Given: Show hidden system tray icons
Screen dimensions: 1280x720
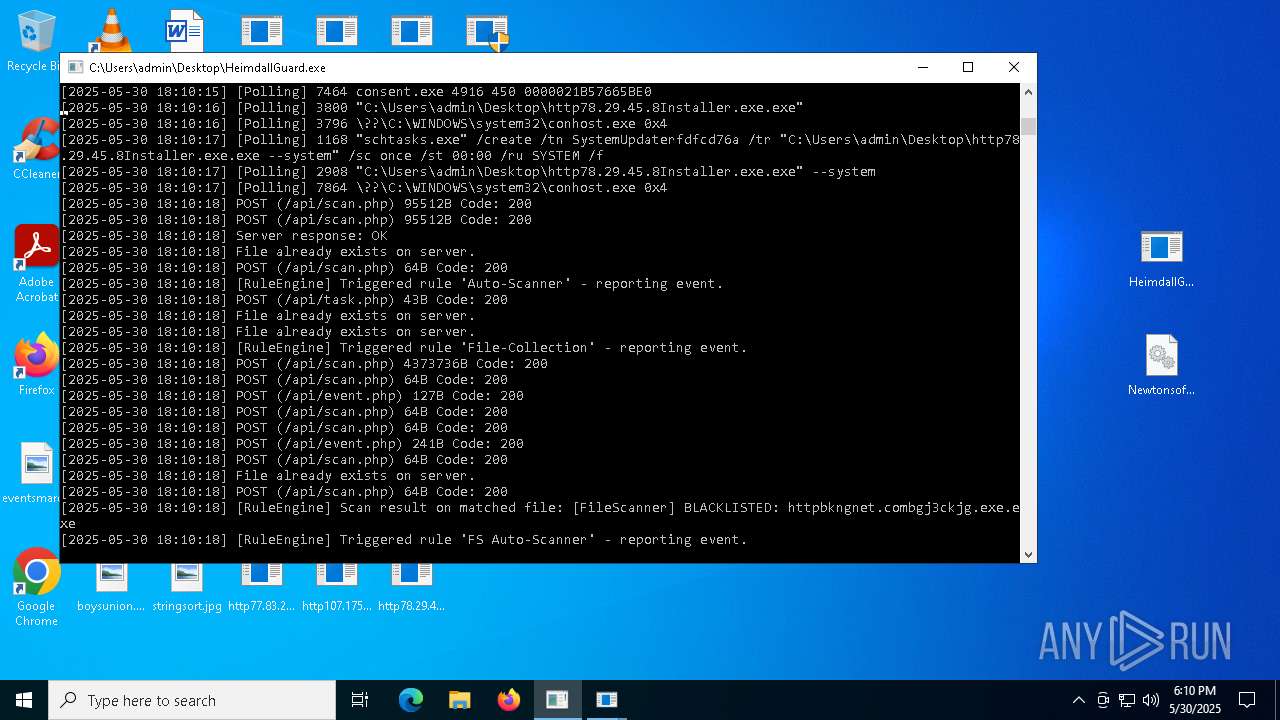Looking at the screenshot, I should pyautogui.click(x=1078, y=700).
